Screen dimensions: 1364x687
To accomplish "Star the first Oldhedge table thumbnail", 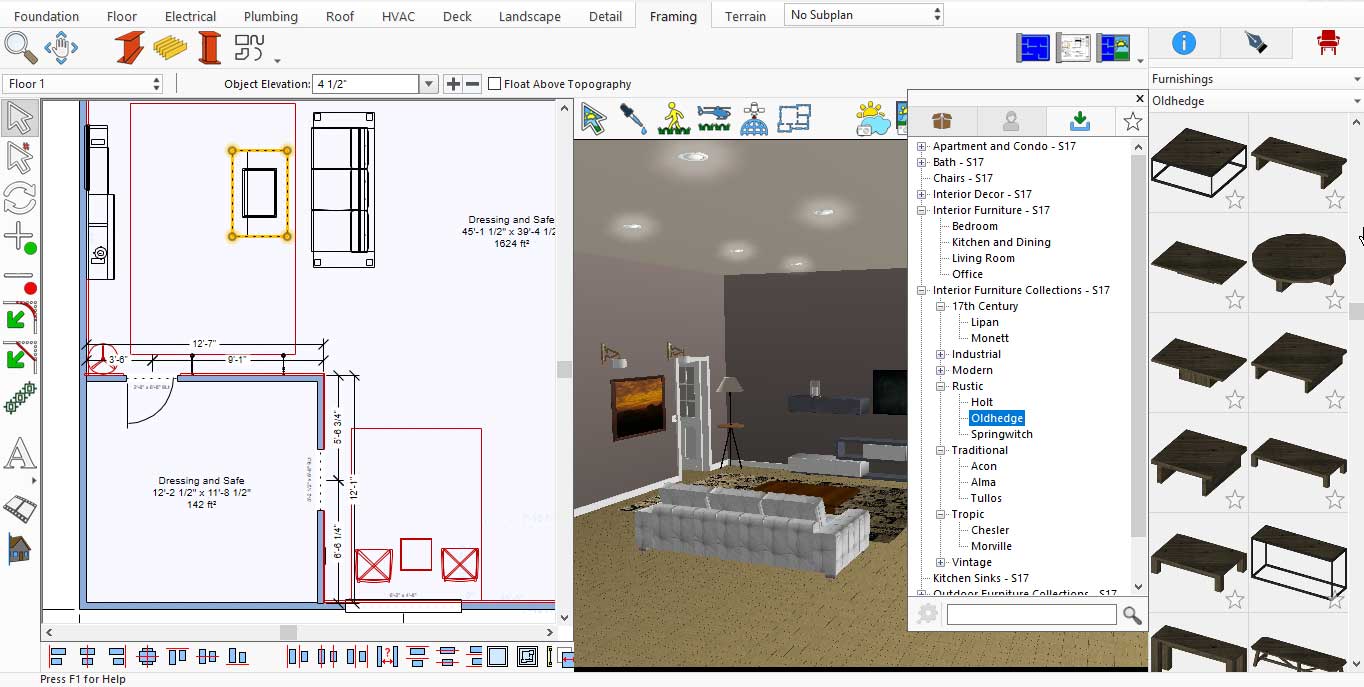I will [x=1235, y=199].
